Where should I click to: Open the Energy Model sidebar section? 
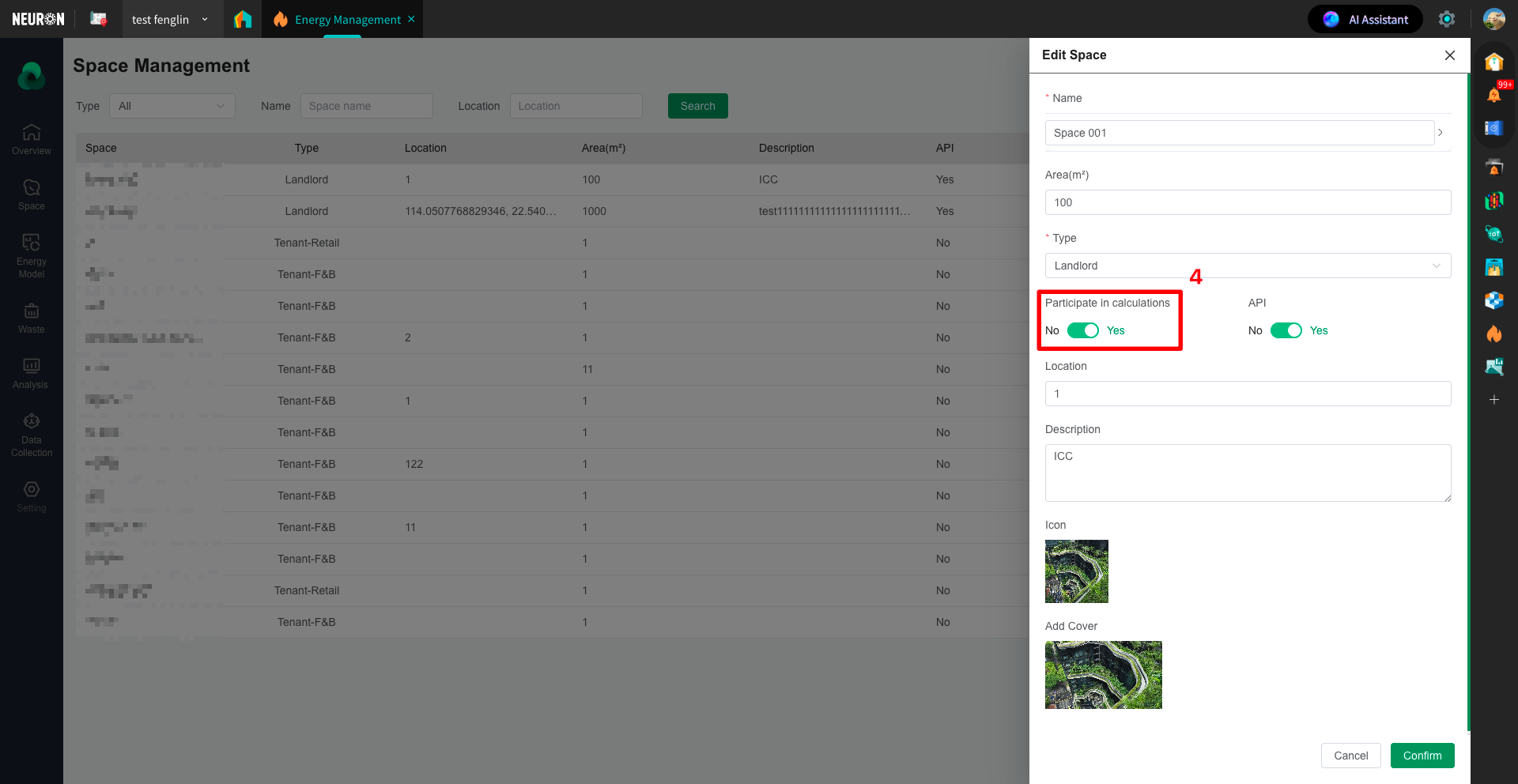32,256
